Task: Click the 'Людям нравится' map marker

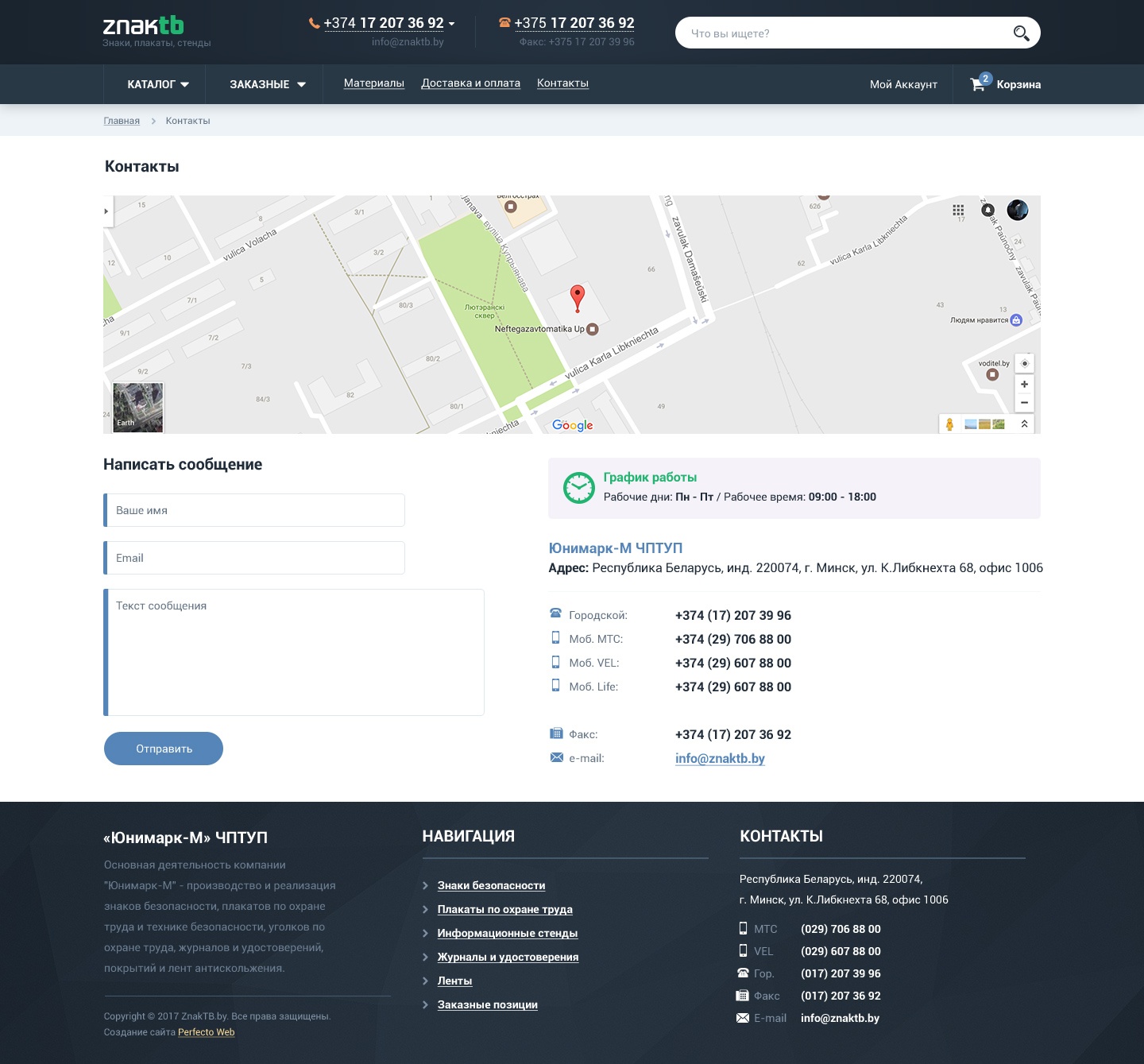Action: (1016, 319)
